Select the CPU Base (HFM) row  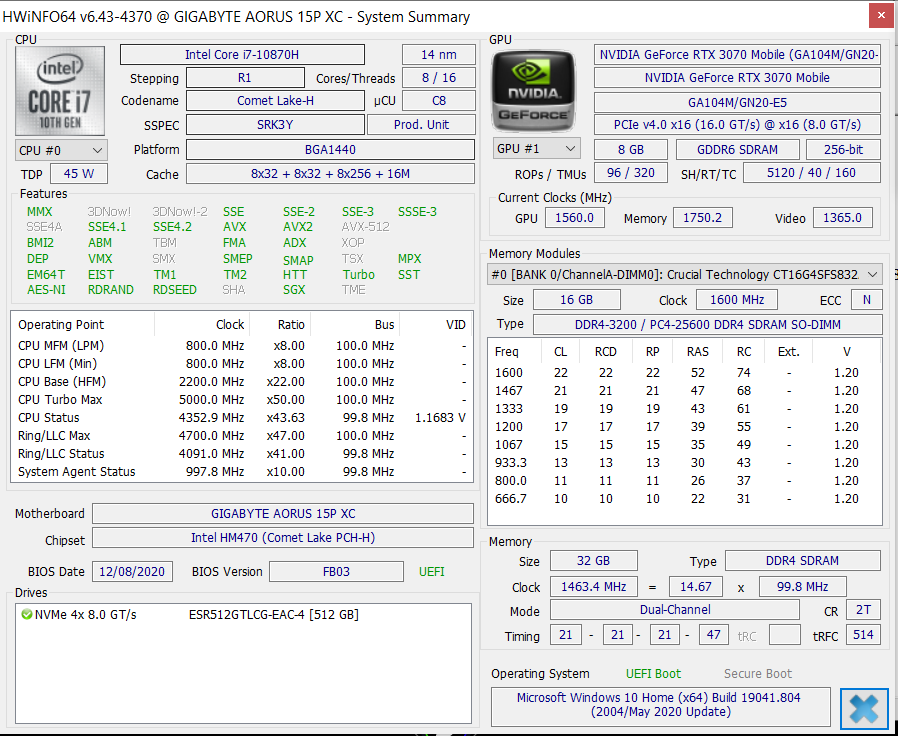(242, 381)
